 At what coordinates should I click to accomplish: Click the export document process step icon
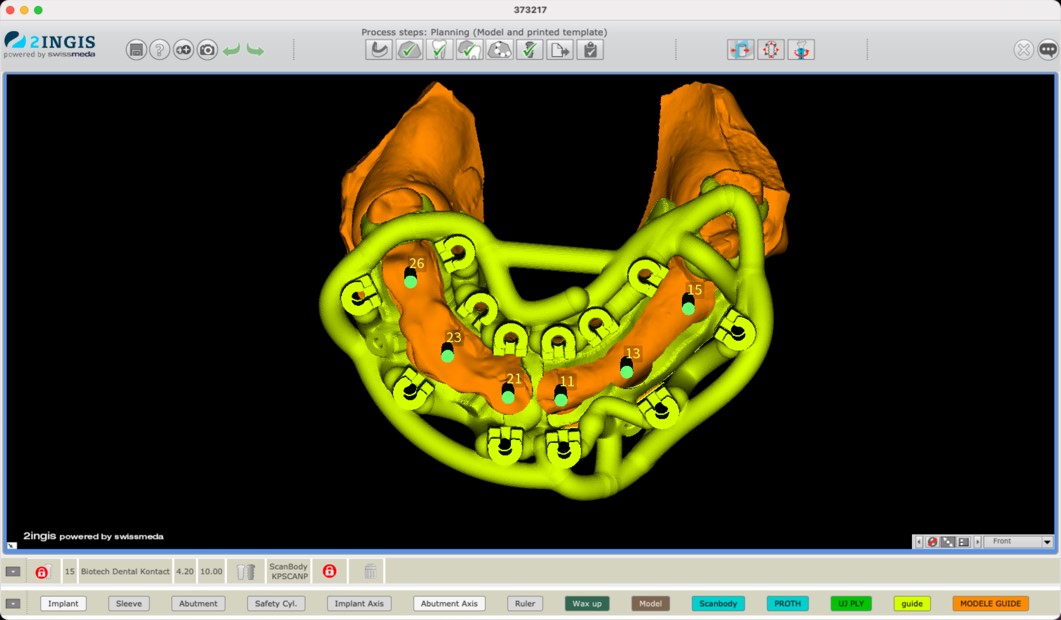pos(560,49)
